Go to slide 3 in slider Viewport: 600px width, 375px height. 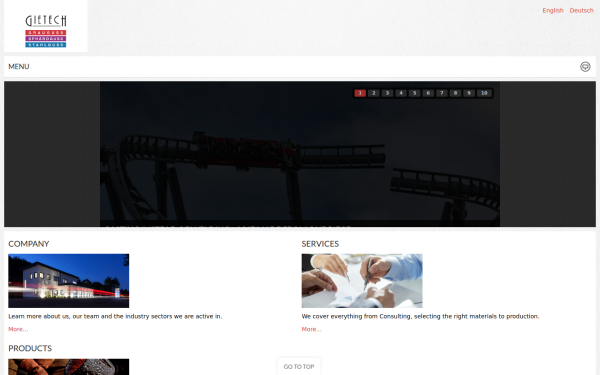(387, 93)
